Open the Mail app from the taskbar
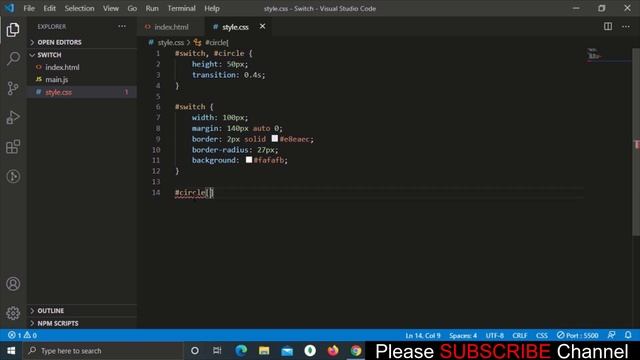The width and height of the screenshot is (640, 360). tap(287, 351)
